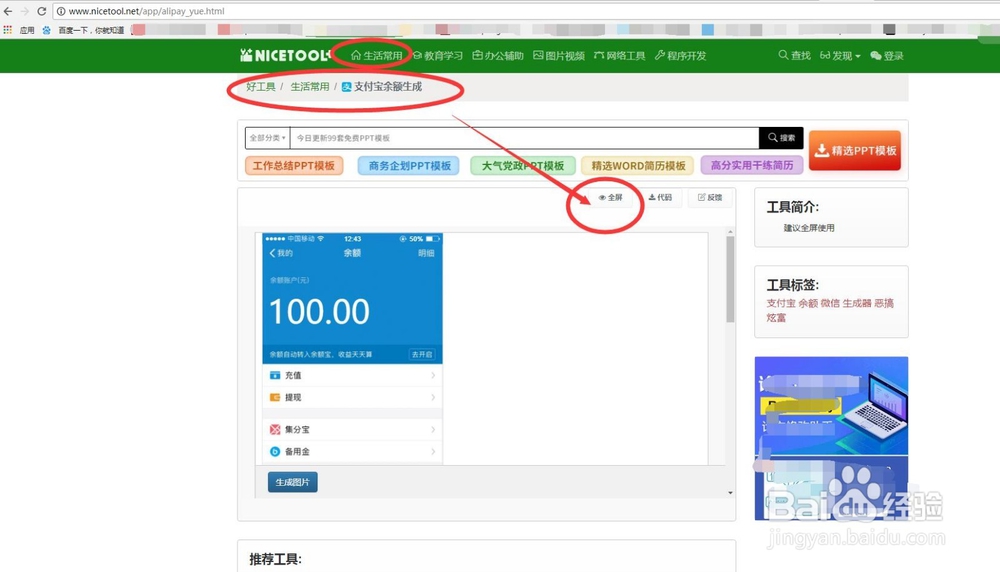Open 工作总结PPT模板 tag
This screenshot has width=1000, height=572.
click(294, 166)
